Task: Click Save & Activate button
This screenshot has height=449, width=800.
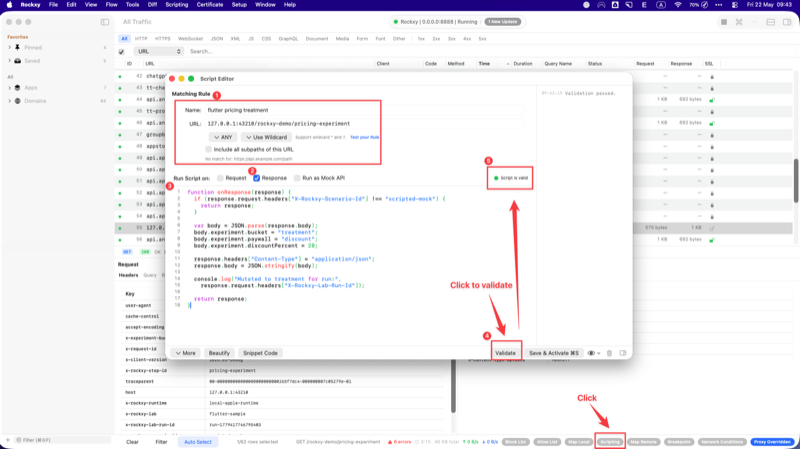Action: pos(554,353)
